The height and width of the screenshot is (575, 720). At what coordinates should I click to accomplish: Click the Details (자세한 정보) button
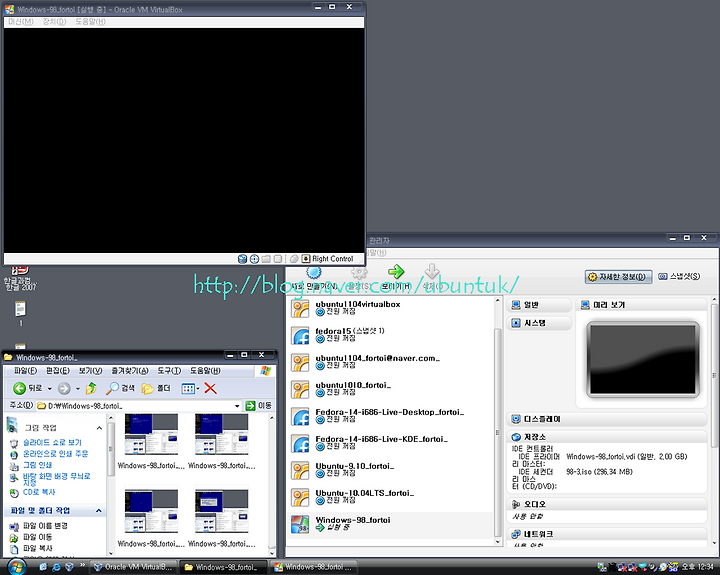point(618,276)
